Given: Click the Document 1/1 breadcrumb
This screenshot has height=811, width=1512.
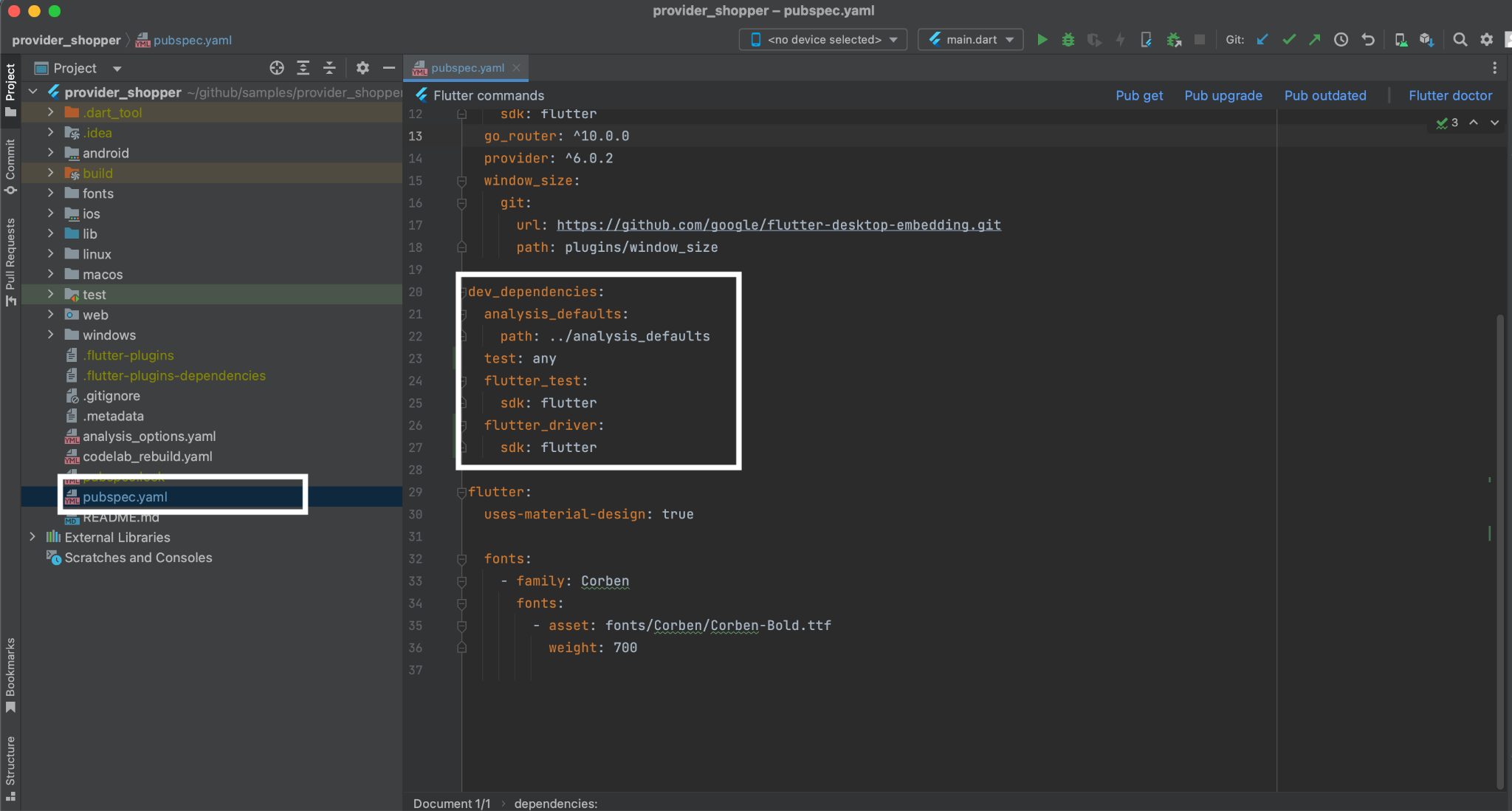Looking at the screenshot, I should coord(452,804).
